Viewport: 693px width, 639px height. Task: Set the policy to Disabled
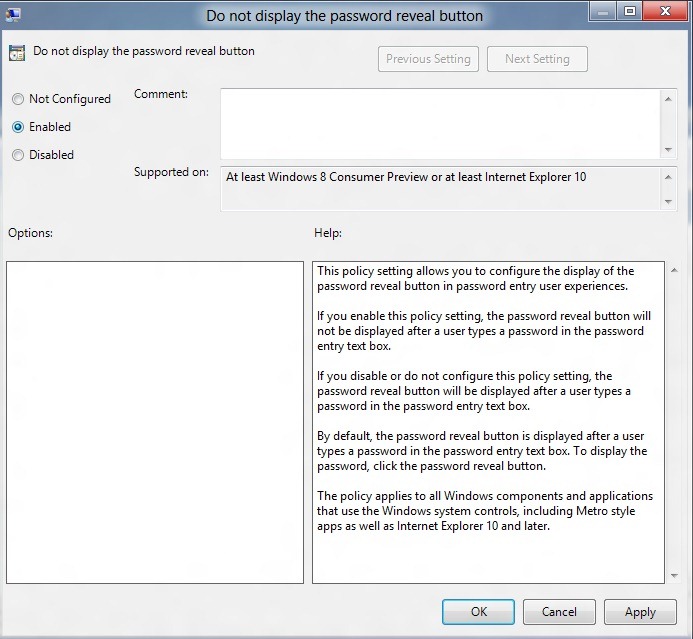tap(18, 155)
